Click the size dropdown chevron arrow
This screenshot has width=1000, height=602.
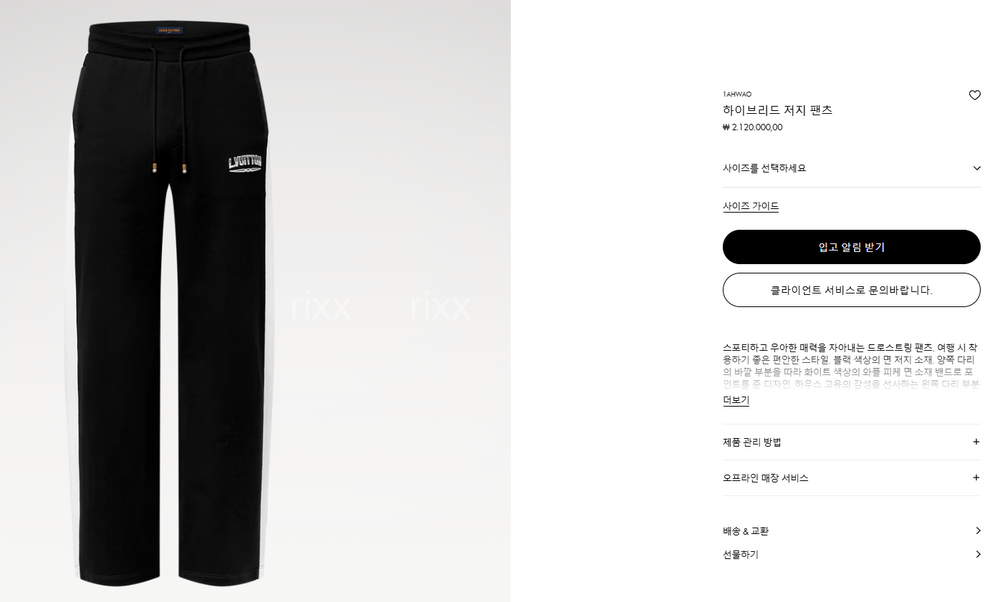coord(976,168)
